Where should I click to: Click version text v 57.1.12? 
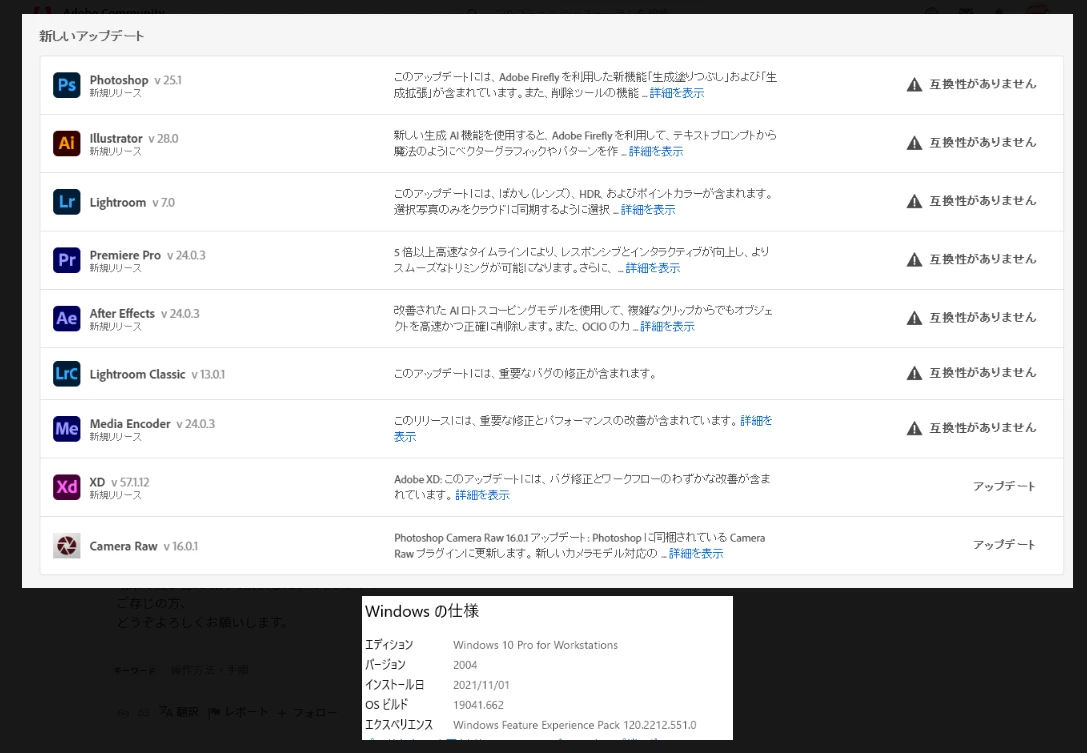click(x=130, y=482)
